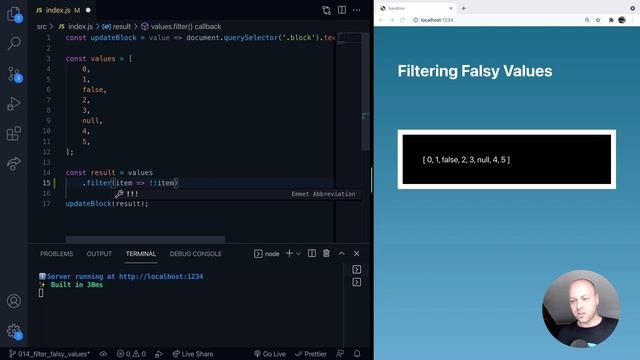Open the Extensions view
Viewport: 640px width, 360px height.
(x=14, y=133)
